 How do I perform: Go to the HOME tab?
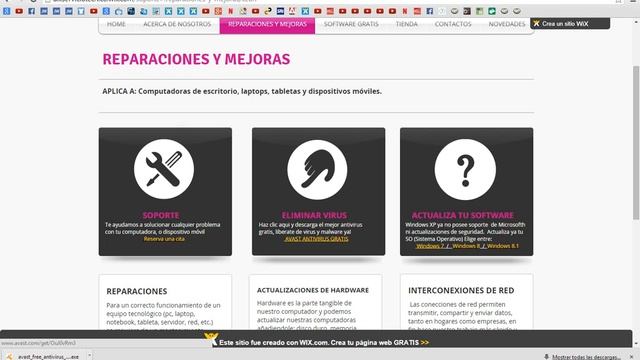116,24
